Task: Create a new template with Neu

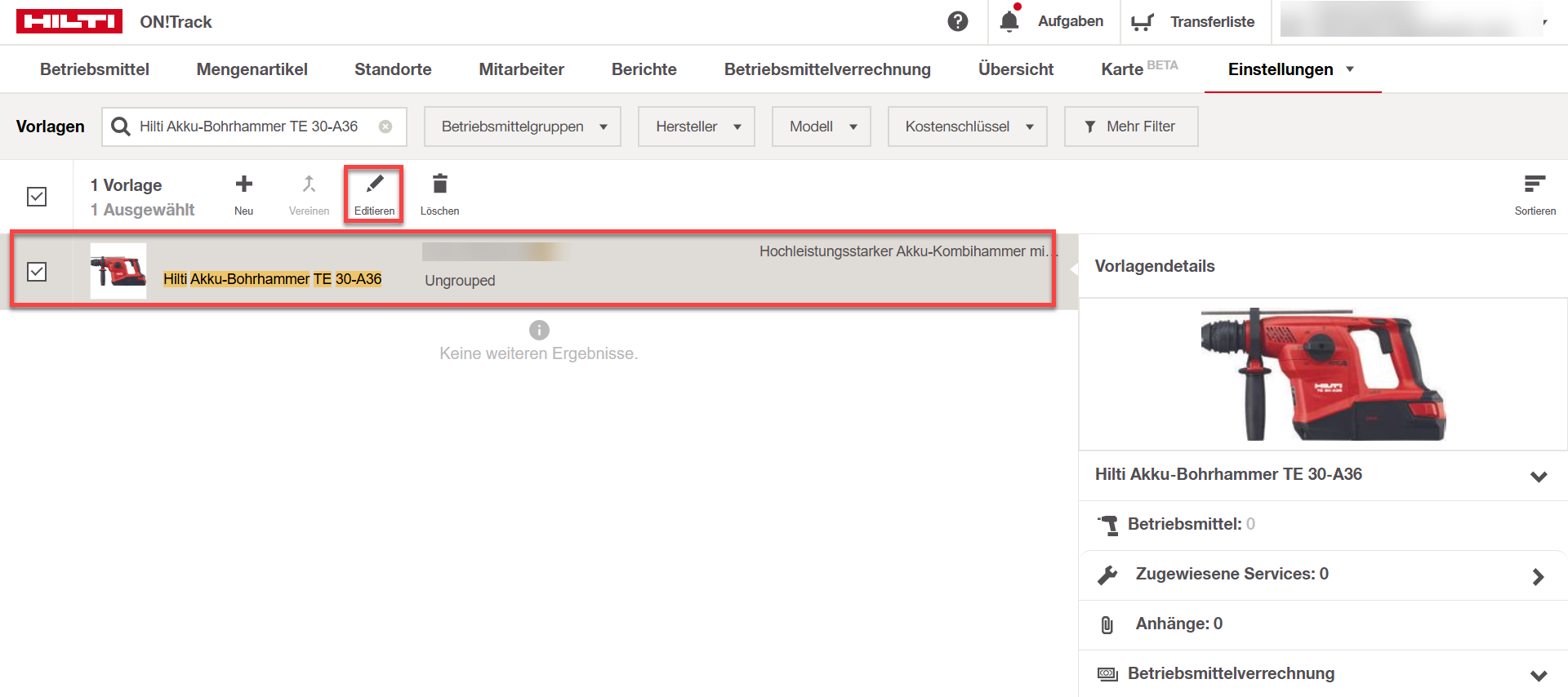Action: tap(244, 195)
